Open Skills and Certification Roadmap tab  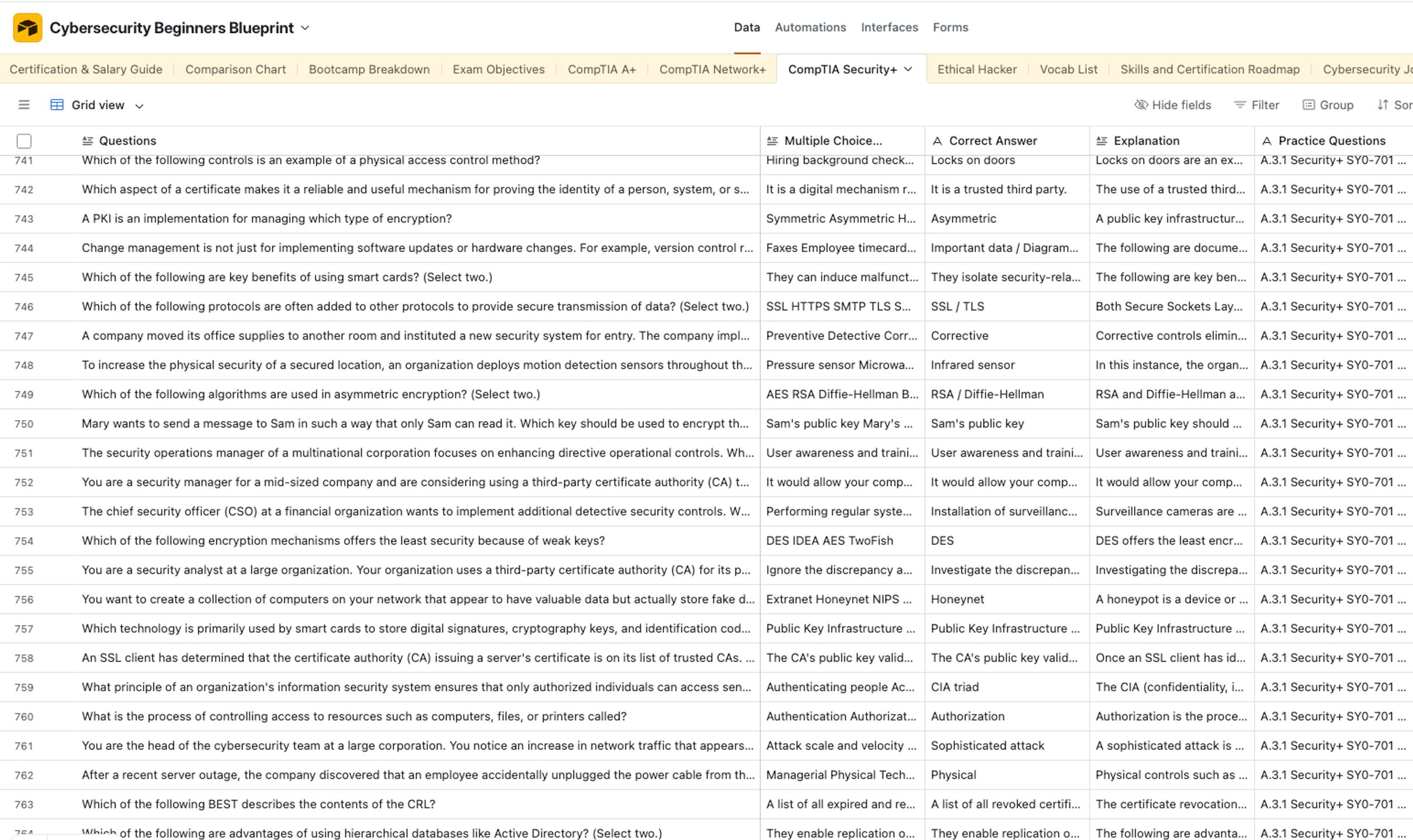click(1210, 69)
